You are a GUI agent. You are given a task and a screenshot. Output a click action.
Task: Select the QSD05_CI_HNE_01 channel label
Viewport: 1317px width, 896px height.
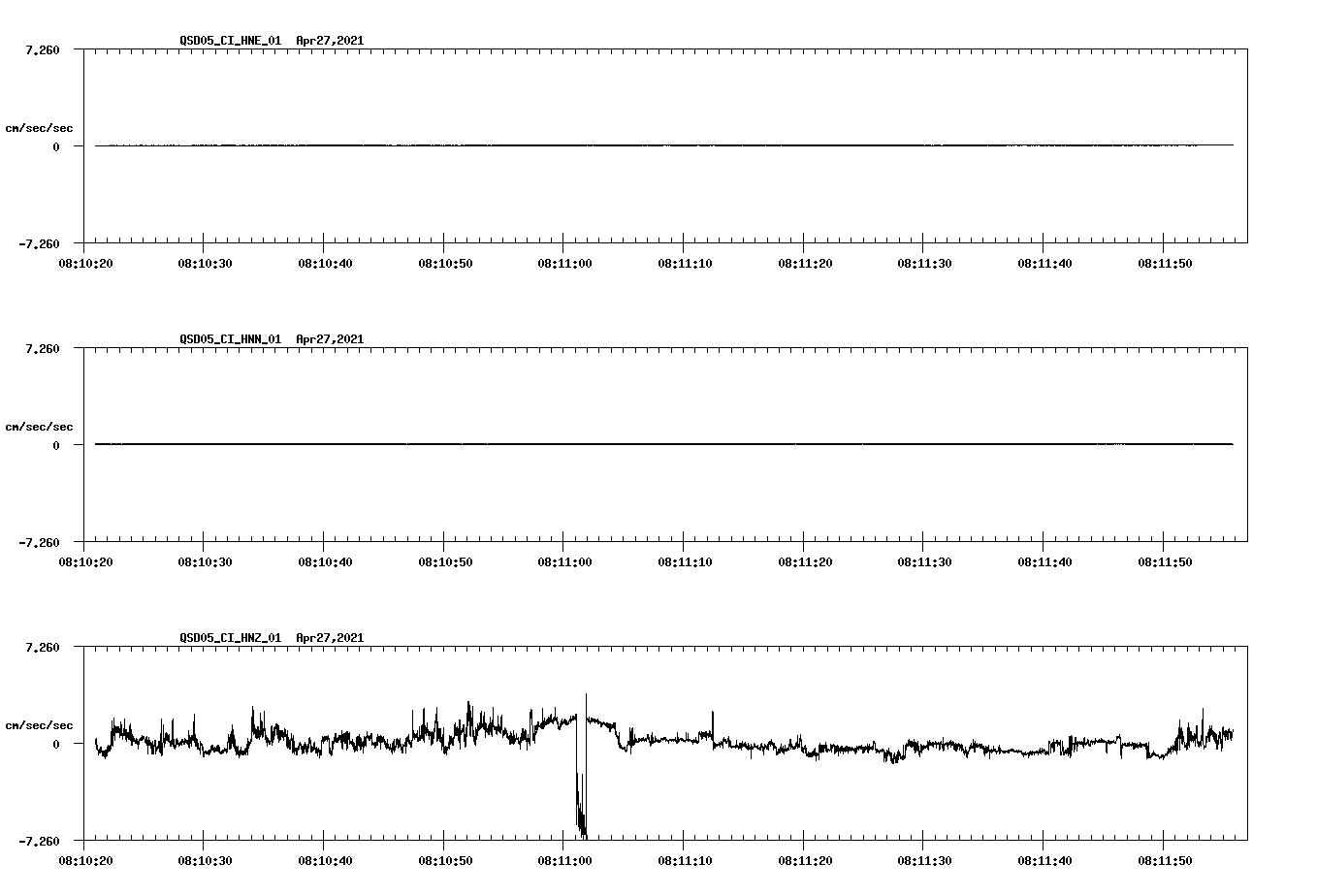[x=229, y=42]
